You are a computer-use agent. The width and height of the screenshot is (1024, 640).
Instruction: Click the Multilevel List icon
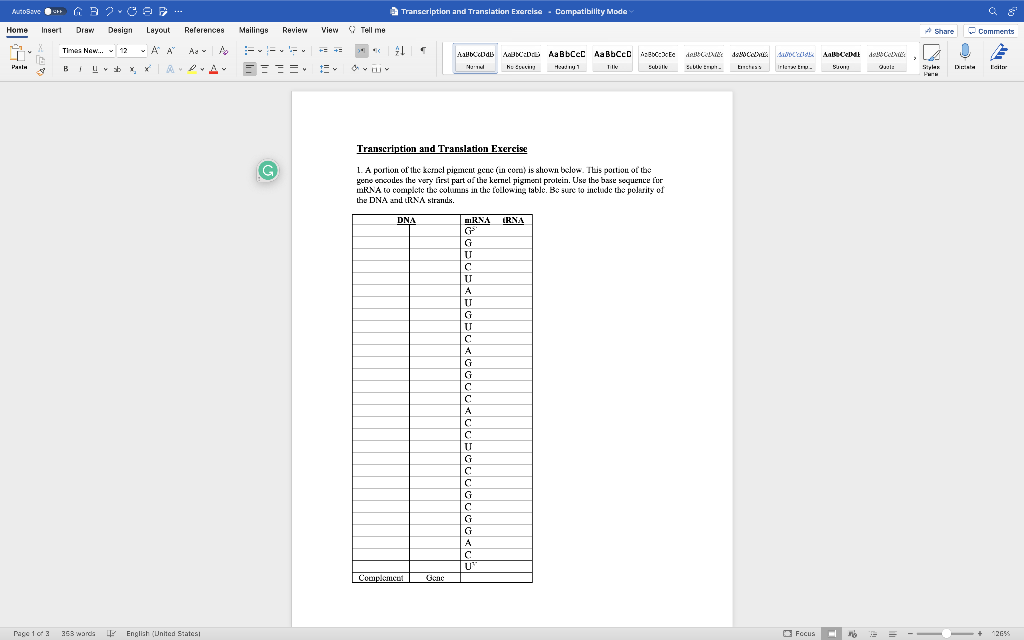tap(293, 51)
